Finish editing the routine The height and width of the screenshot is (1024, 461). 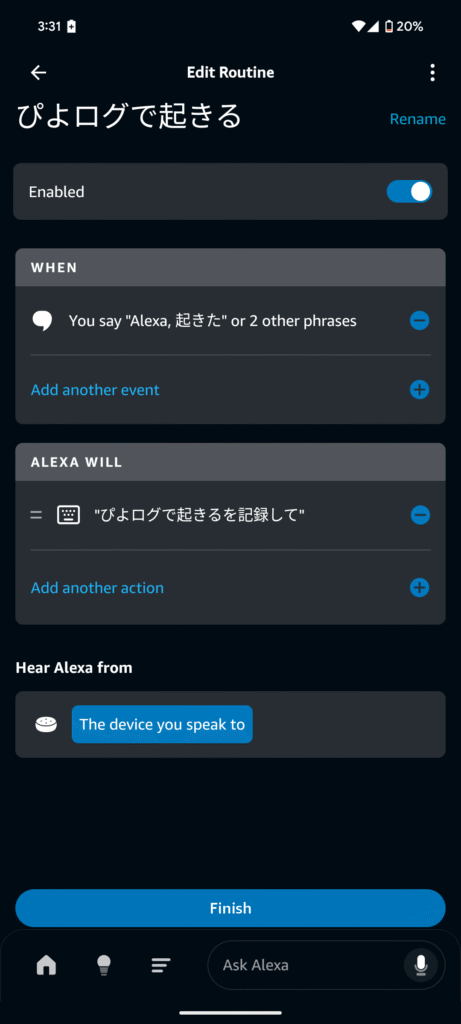pyautogui.click(x=230, y=908)
